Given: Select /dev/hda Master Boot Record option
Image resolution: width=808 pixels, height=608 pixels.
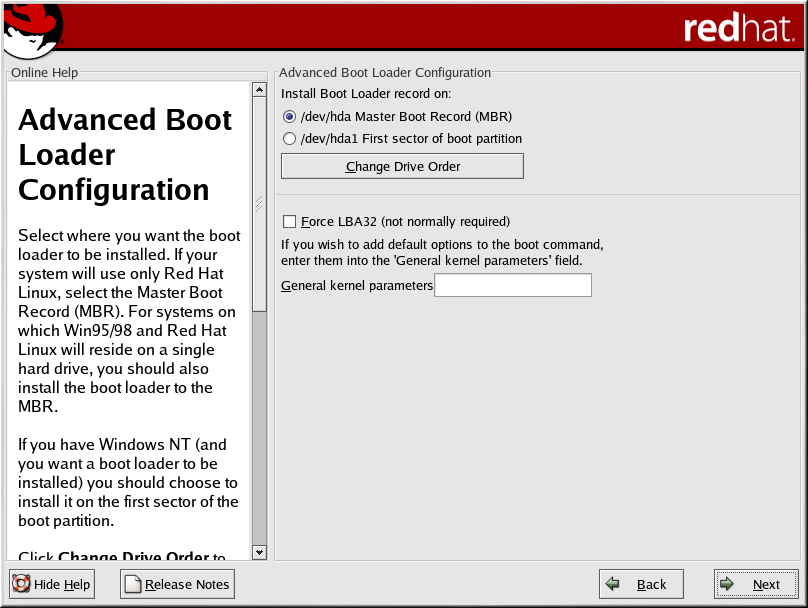Looking at the screenshot, I should coord(290,116).
